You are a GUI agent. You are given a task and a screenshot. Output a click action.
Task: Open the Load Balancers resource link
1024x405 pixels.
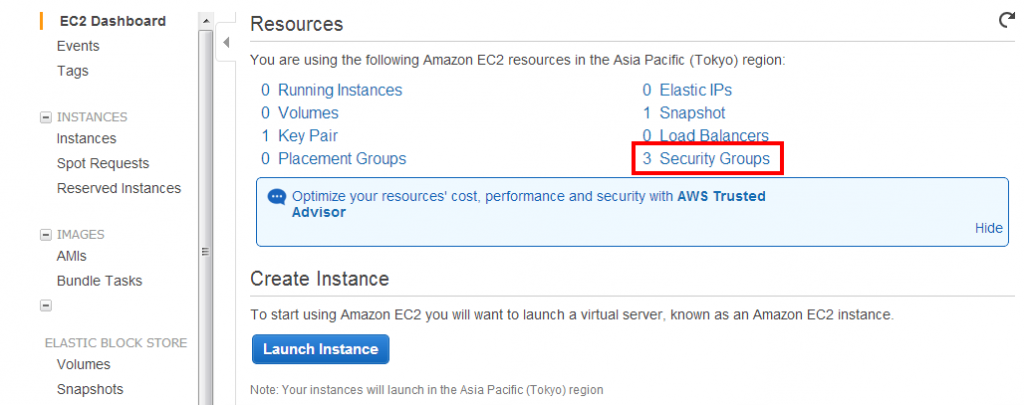(x=714, y=136)
